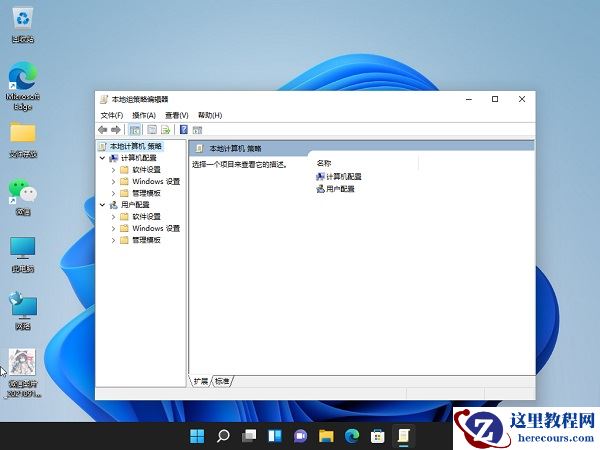Image resolution: width=600 pixels, height=450 pixels.
Task: Switch to the 扩展 tab
Action: point(201,381)
